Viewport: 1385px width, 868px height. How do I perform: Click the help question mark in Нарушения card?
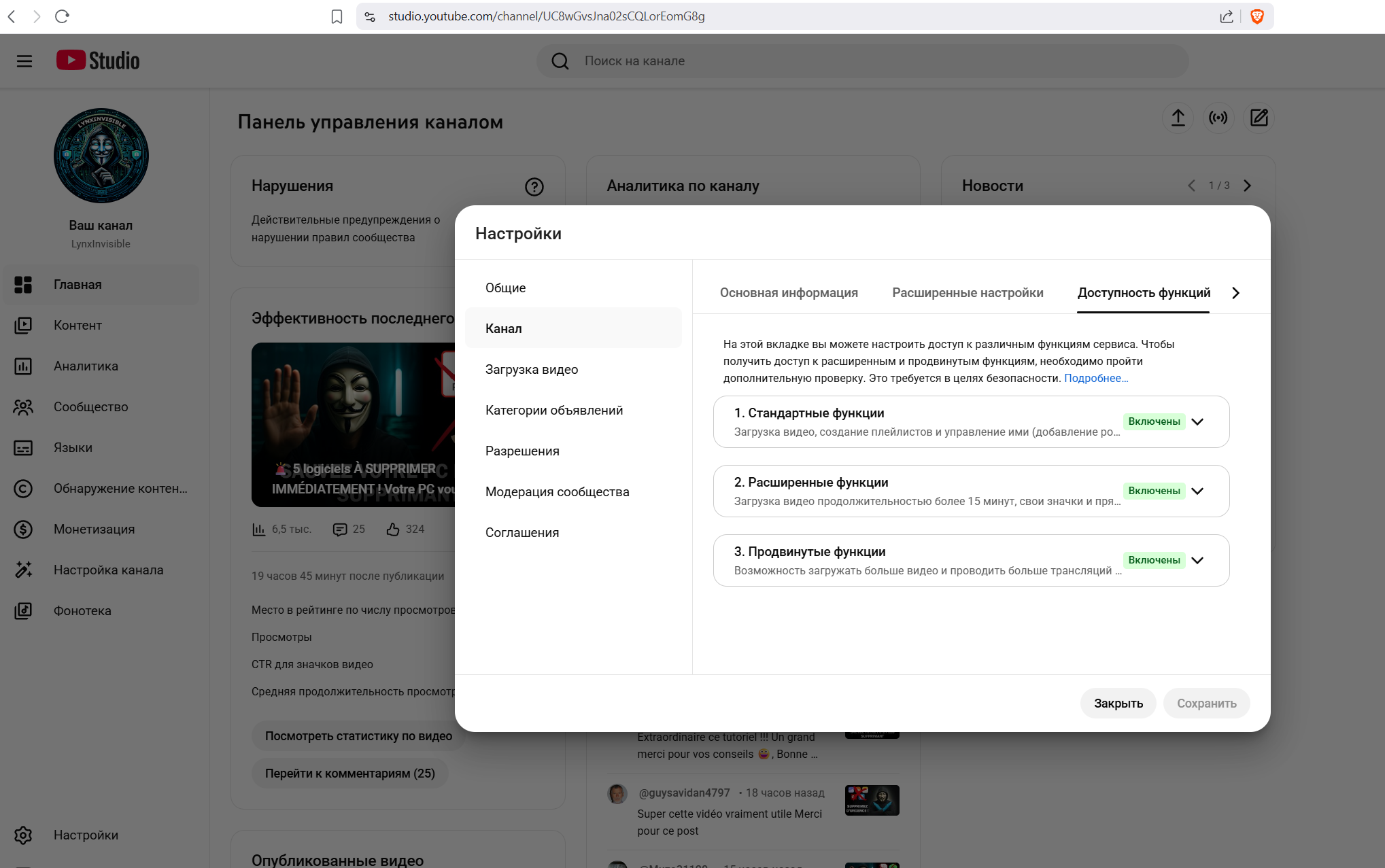point(534,186)
